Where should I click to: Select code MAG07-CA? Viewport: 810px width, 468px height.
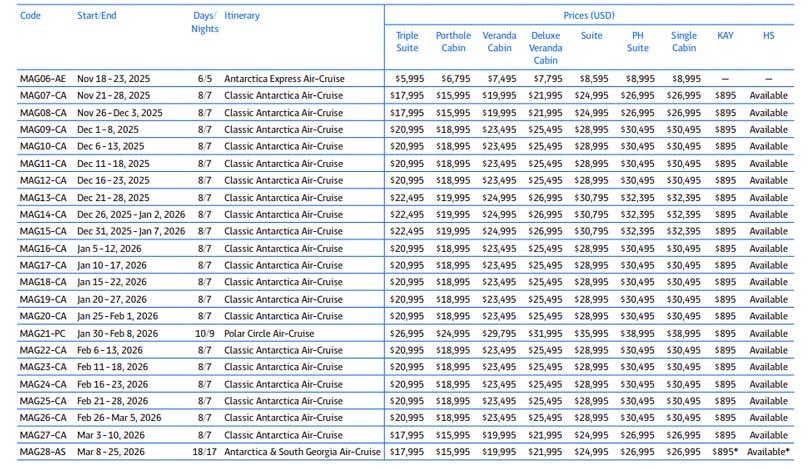click(x=43, y=96)
